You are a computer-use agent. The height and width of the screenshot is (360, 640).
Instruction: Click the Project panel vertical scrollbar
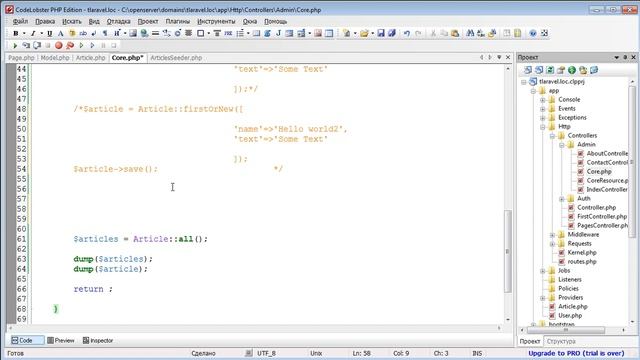point(632,161)
